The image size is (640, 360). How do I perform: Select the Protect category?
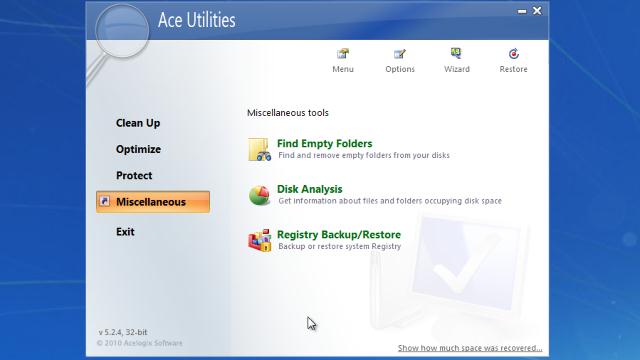tap(134, 176)
